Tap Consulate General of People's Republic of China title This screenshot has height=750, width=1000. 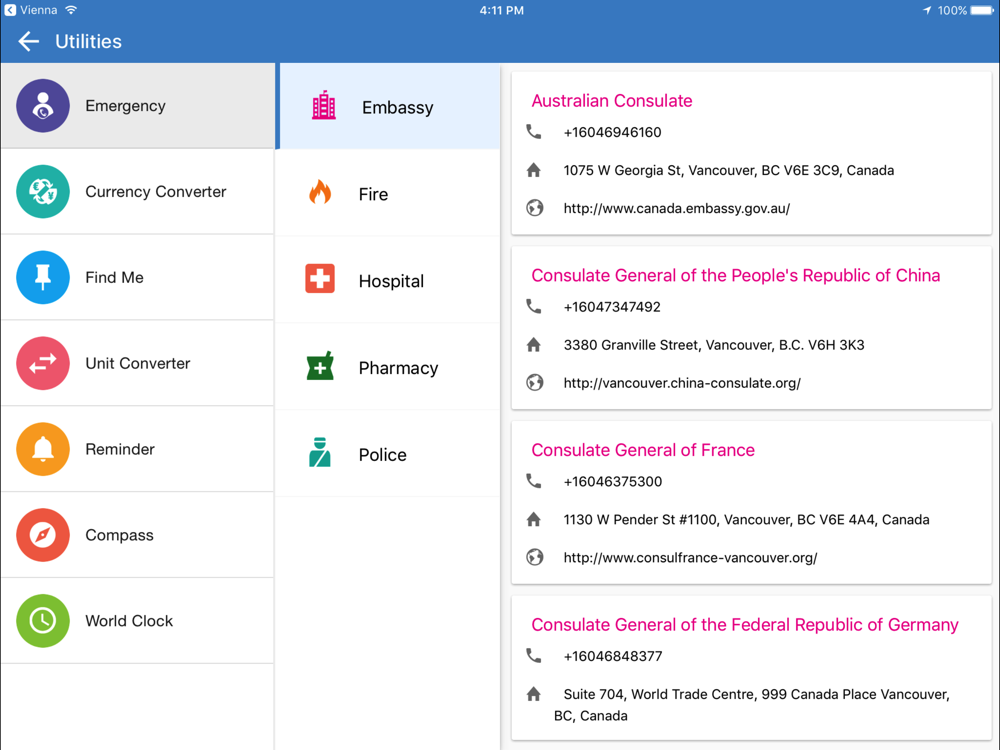pos(735,276)
